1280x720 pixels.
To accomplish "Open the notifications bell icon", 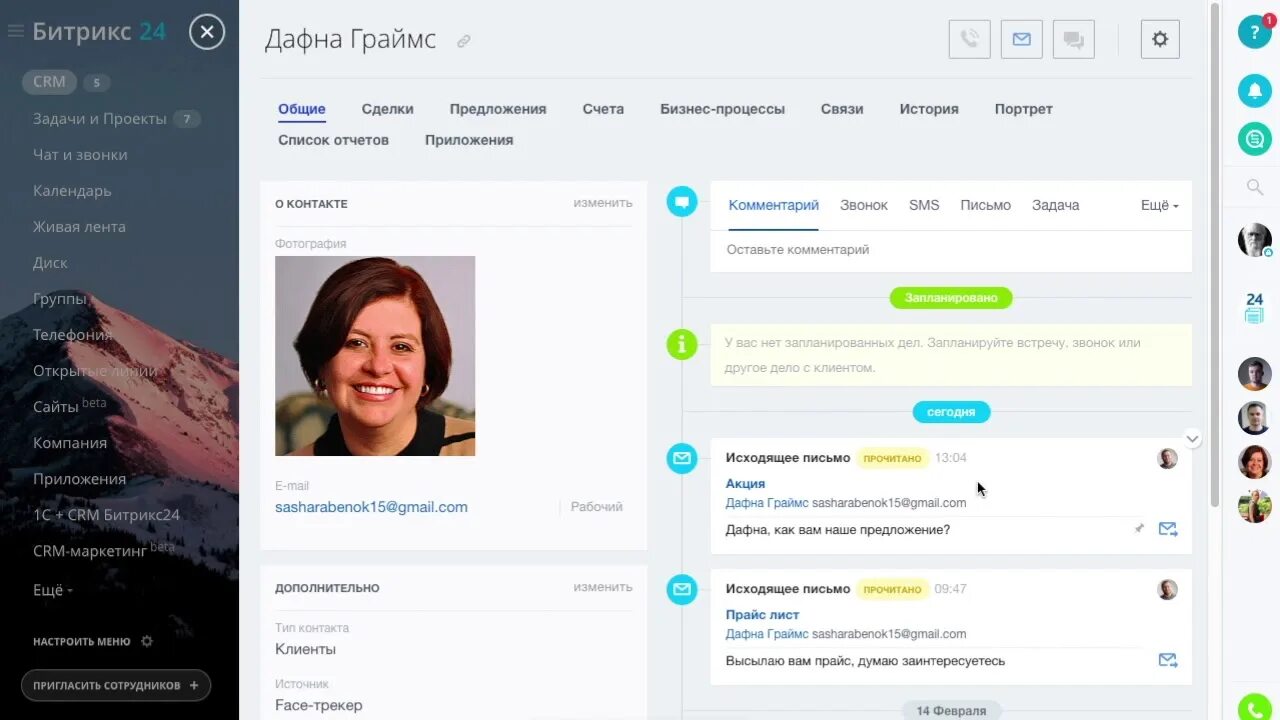I will pos(1254,90).
